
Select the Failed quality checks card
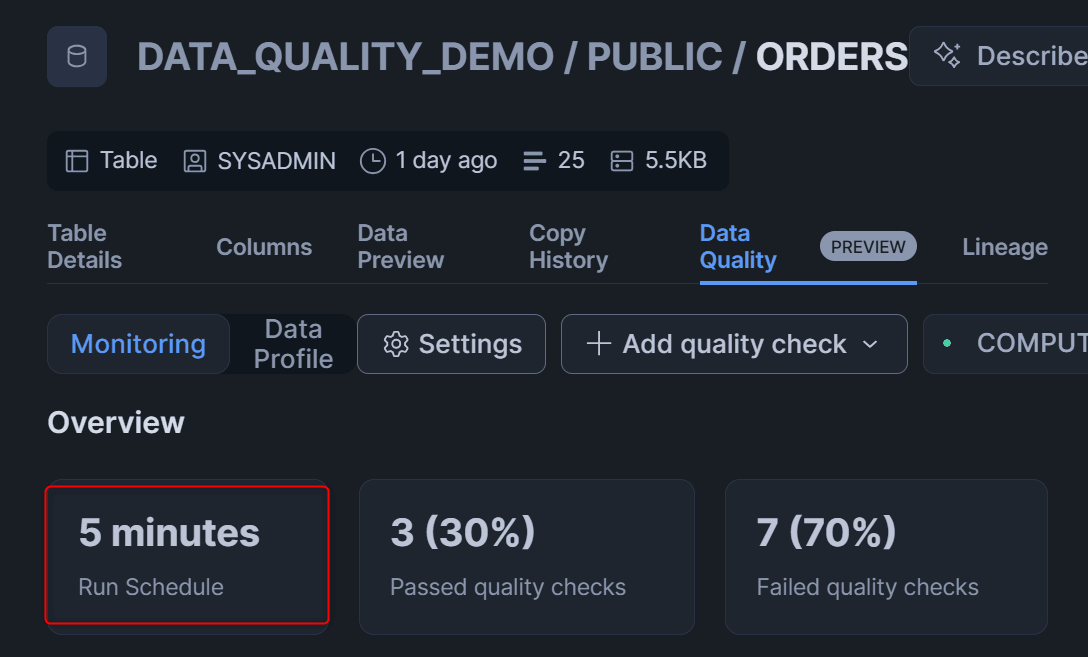pos(886,556)
